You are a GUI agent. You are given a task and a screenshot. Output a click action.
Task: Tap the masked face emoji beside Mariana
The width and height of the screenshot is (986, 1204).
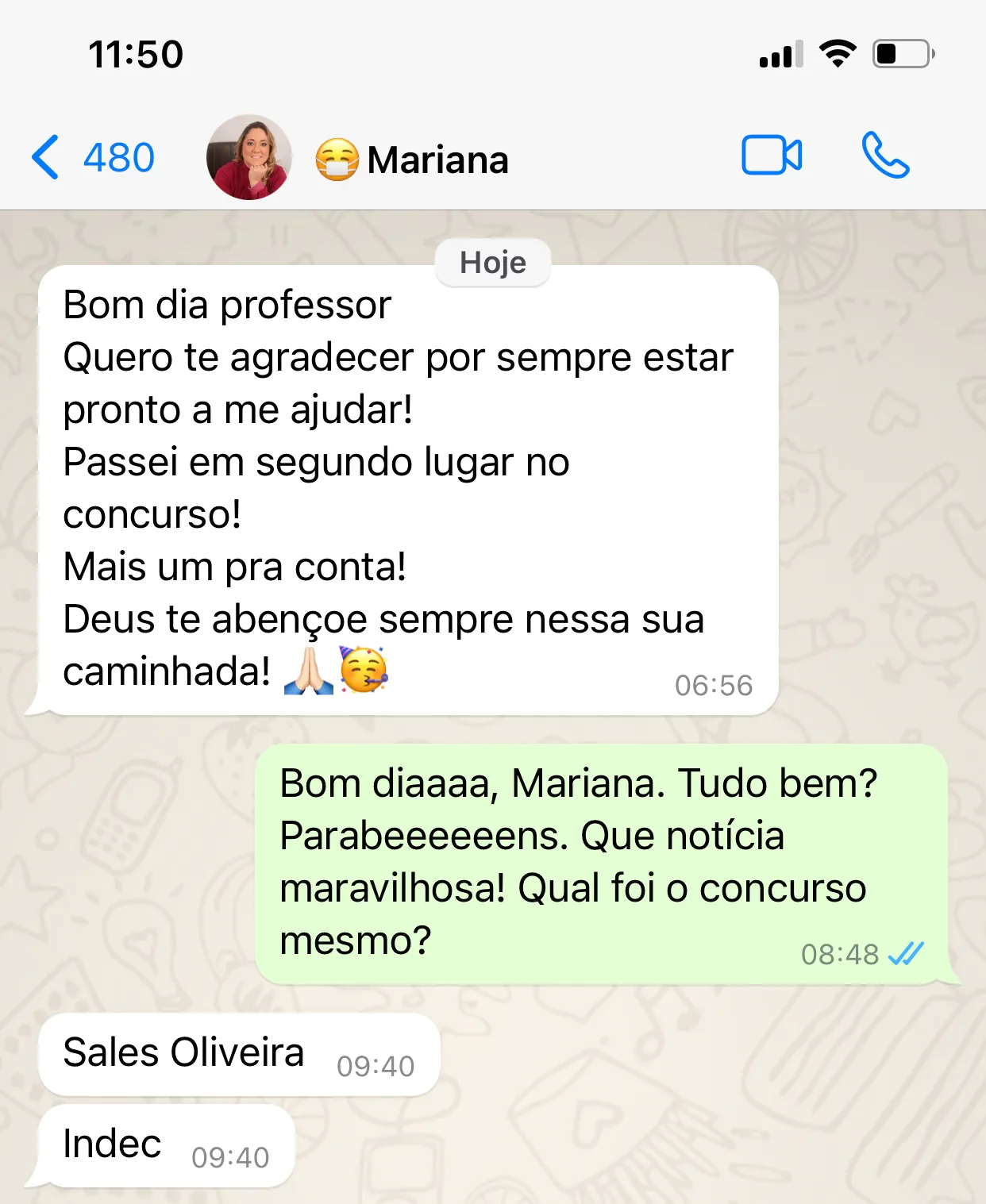(x=337, y=159)
